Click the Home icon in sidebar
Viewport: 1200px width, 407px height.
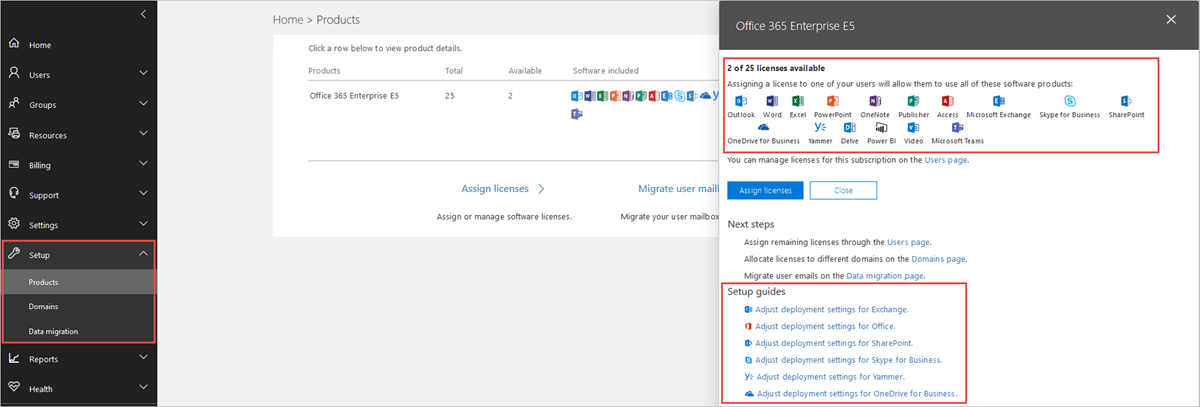click(x=14, y=45)
